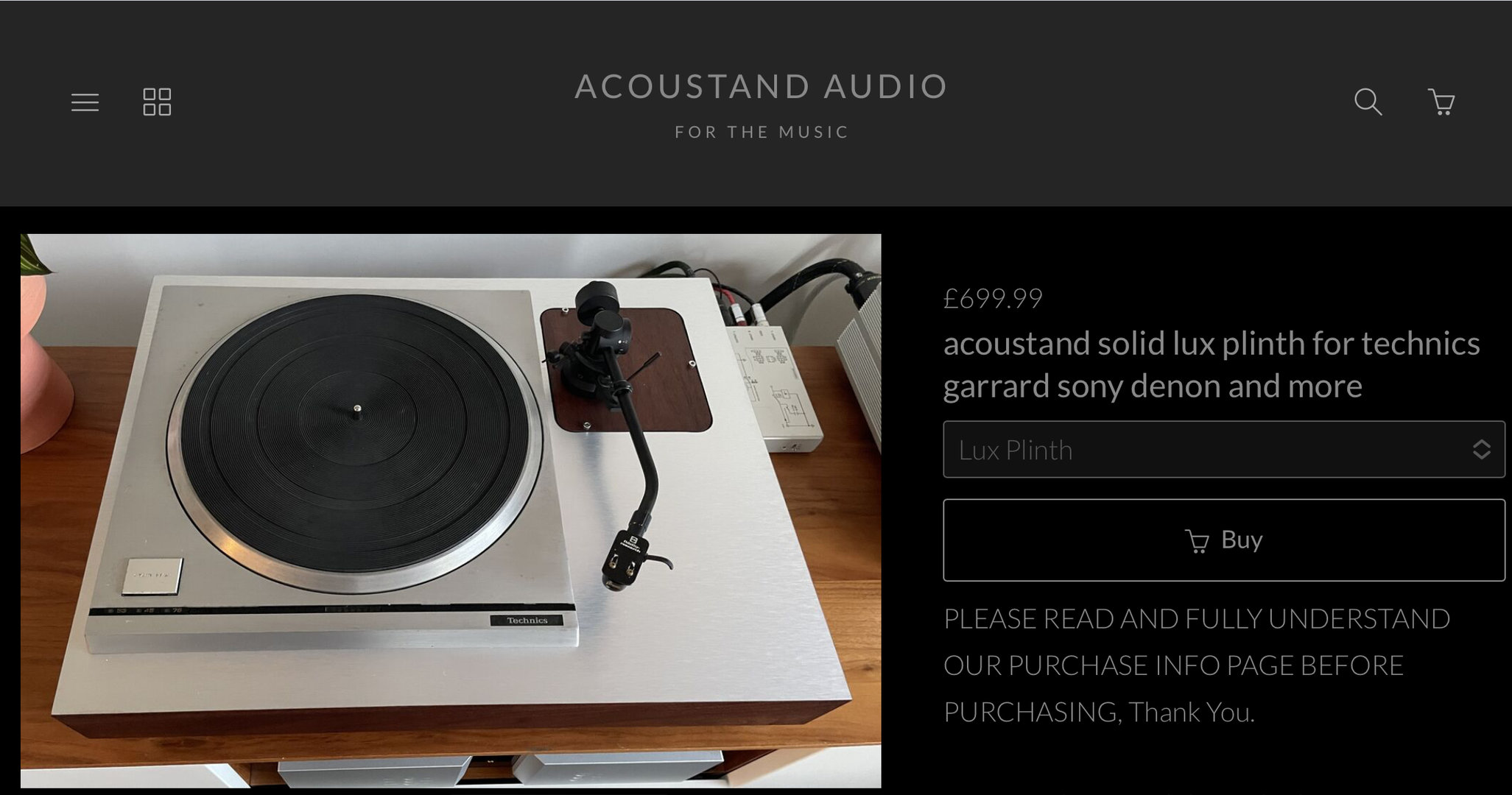
Task: Click the purchase info page notice text
Action: point(1197,665)
